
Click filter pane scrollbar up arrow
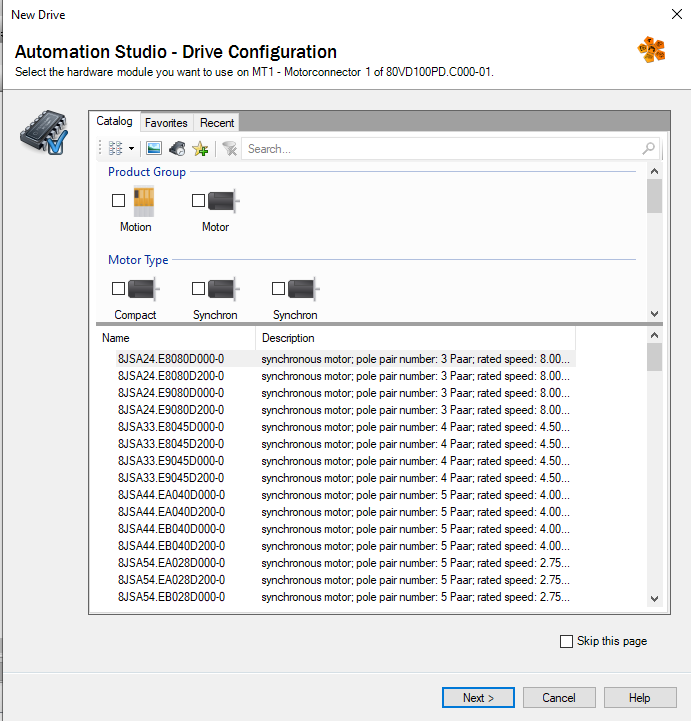[655, 171]
